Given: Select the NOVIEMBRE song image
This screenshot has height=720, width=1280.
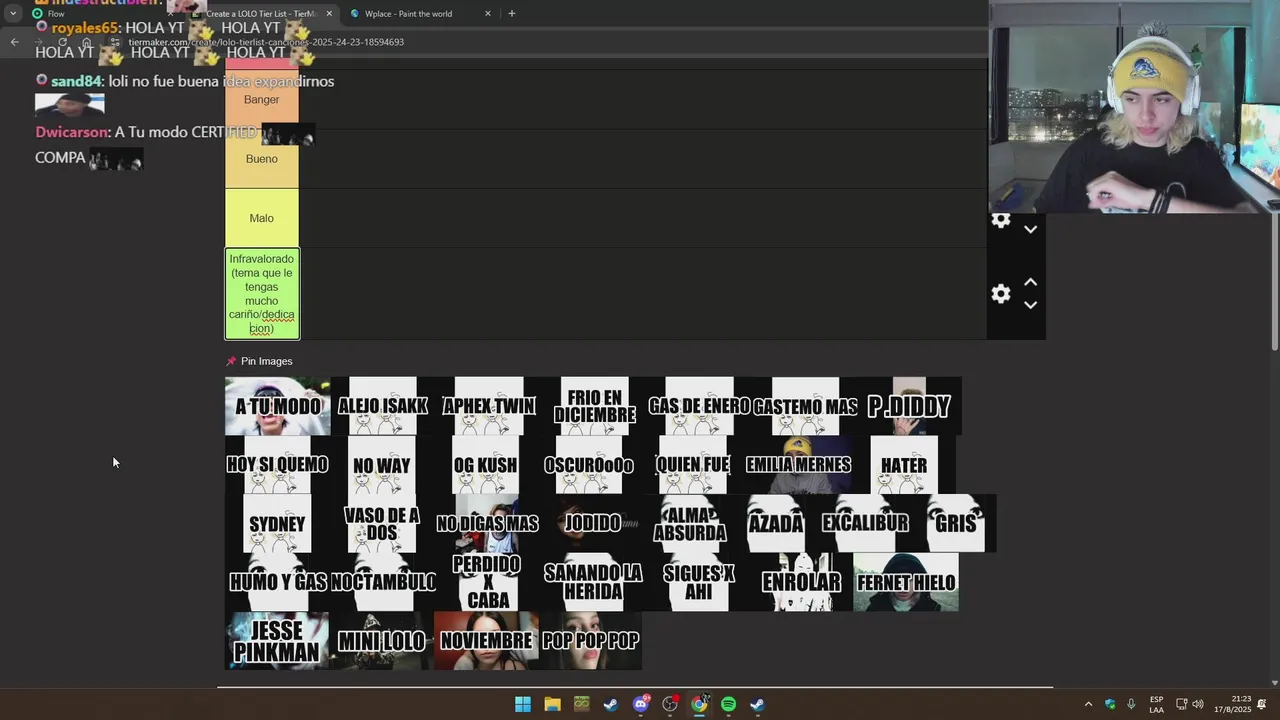Looking at the screenshot, I should [x=486, y=641].
